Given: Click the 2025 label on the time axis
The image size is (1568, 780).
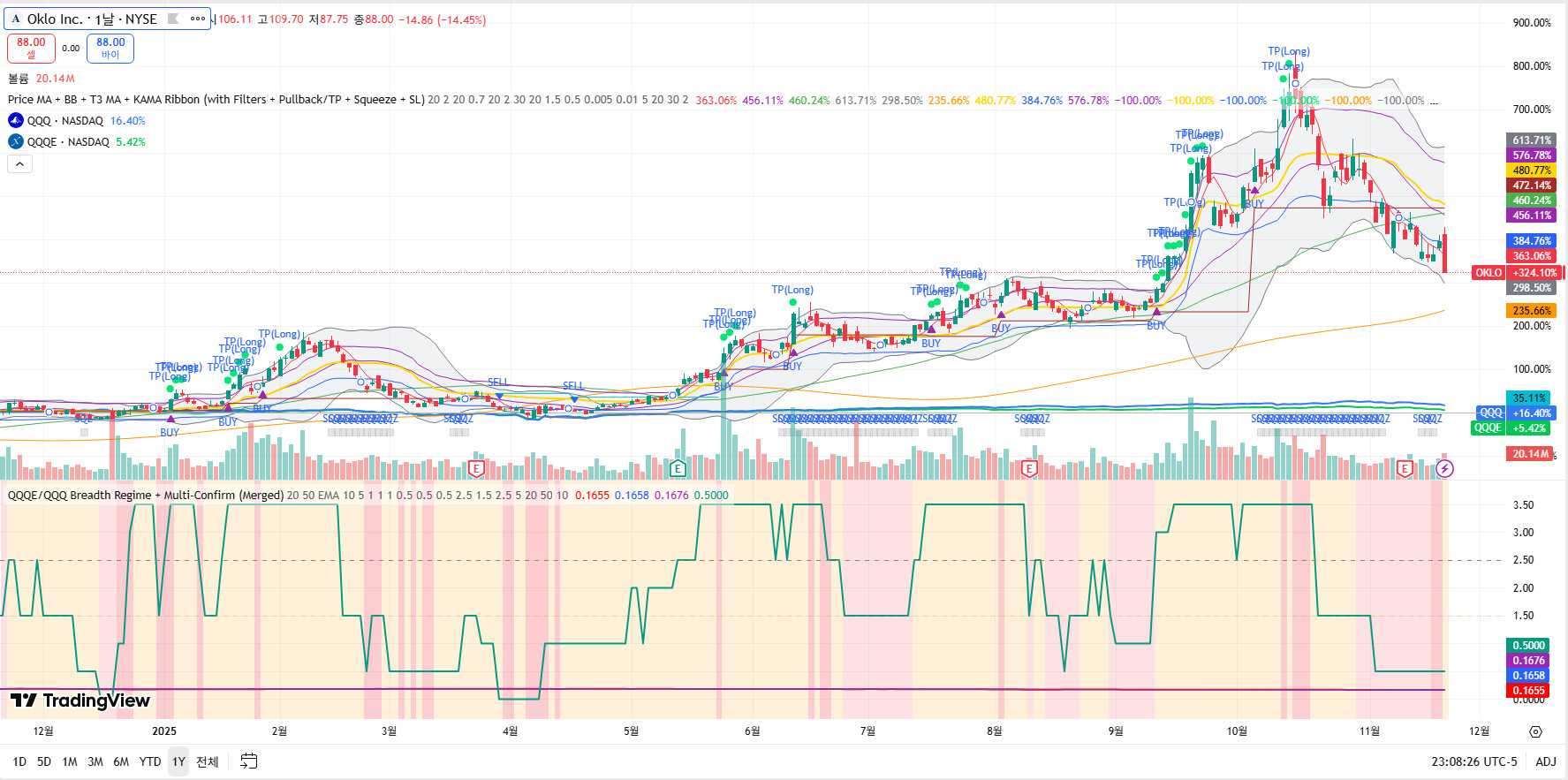Looking at the screenshot, I should coord(164,731).
